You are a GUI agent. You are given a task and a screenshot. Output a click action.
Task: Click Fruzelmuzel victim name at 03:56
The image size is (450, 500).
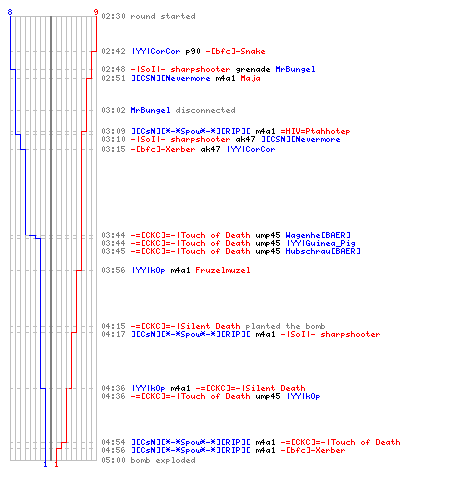click(223, 270)
